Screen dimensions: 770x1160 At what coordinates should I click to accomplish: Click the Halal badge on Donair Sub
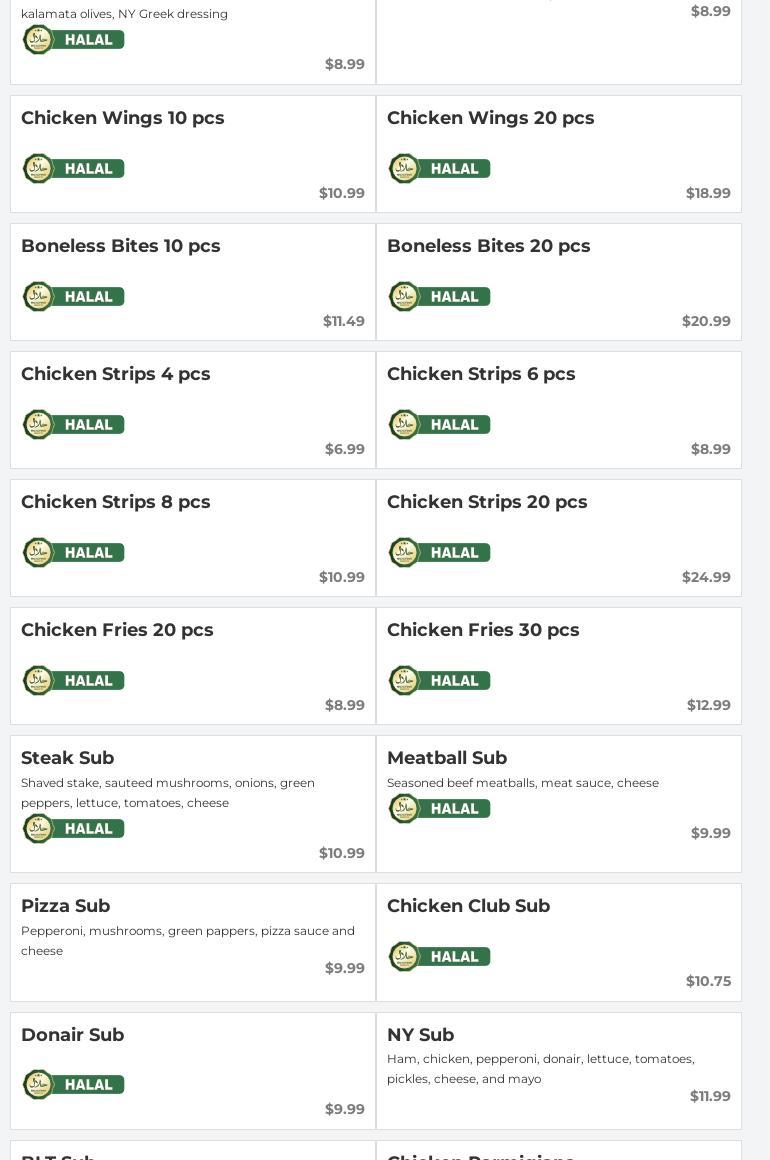(x=74, y=1084)
